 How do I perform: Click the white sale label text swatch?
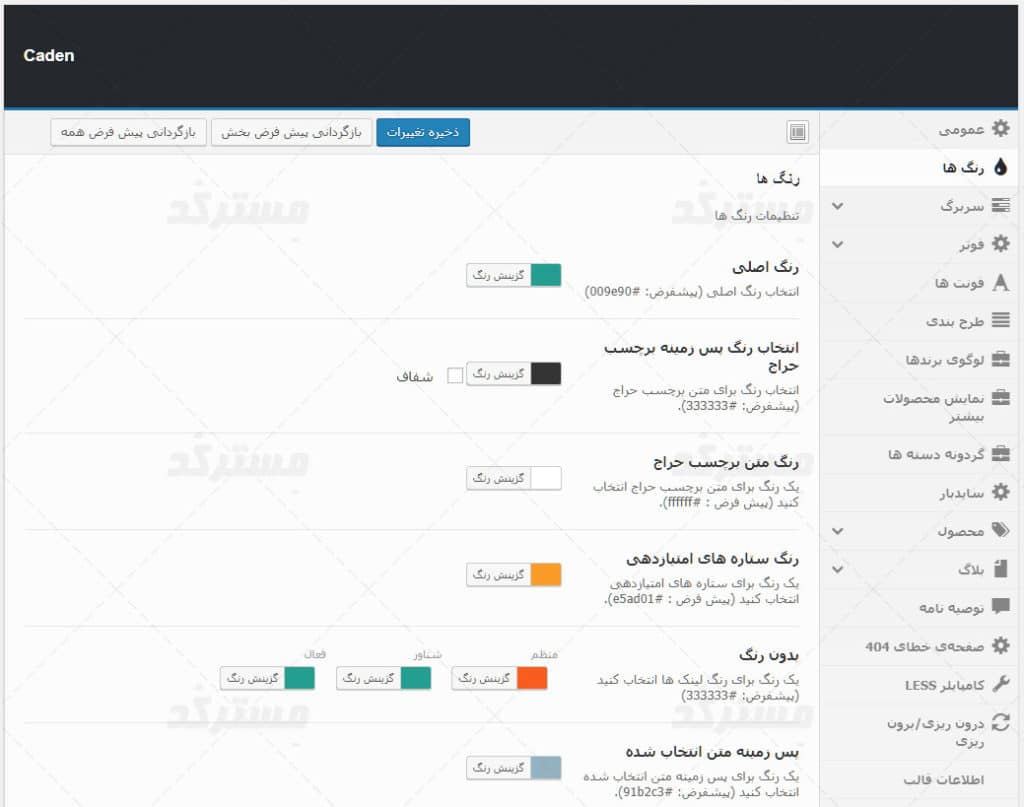tap(546, 478)
